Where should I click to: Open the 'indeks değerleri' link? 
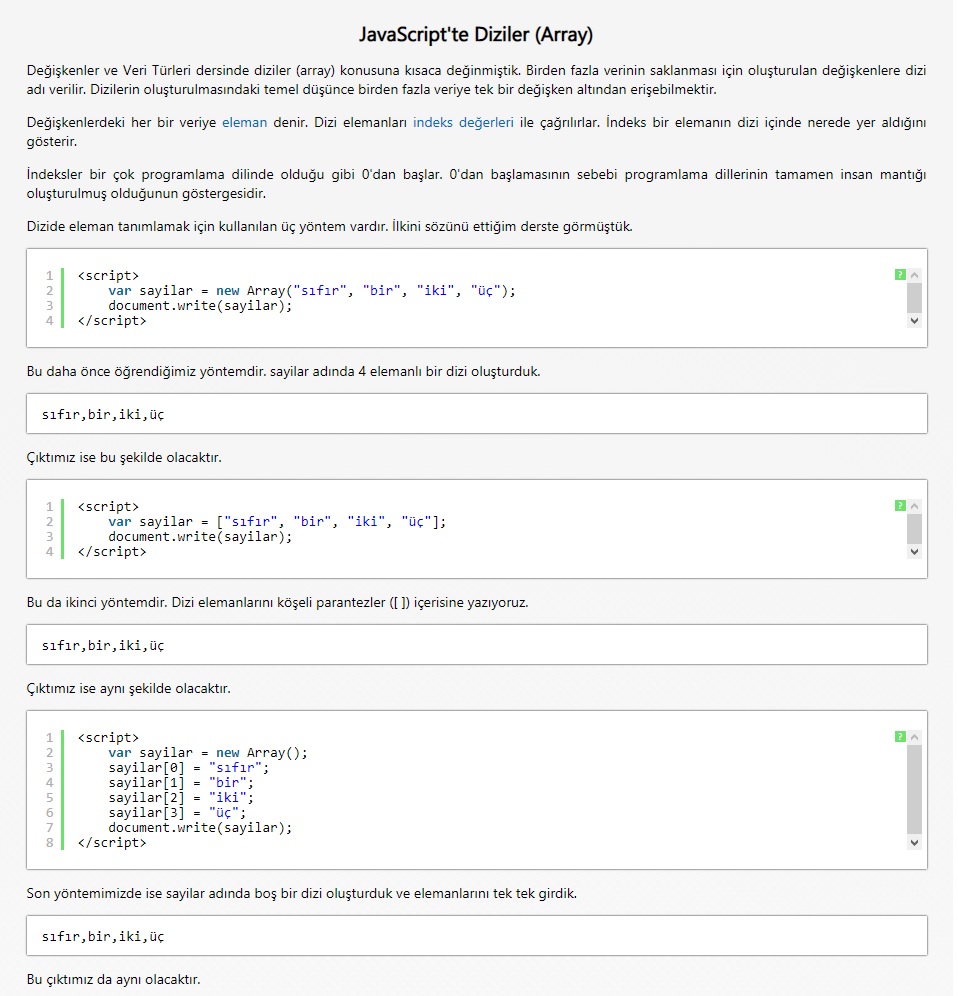pyautogui.click(x=463, y=123)
